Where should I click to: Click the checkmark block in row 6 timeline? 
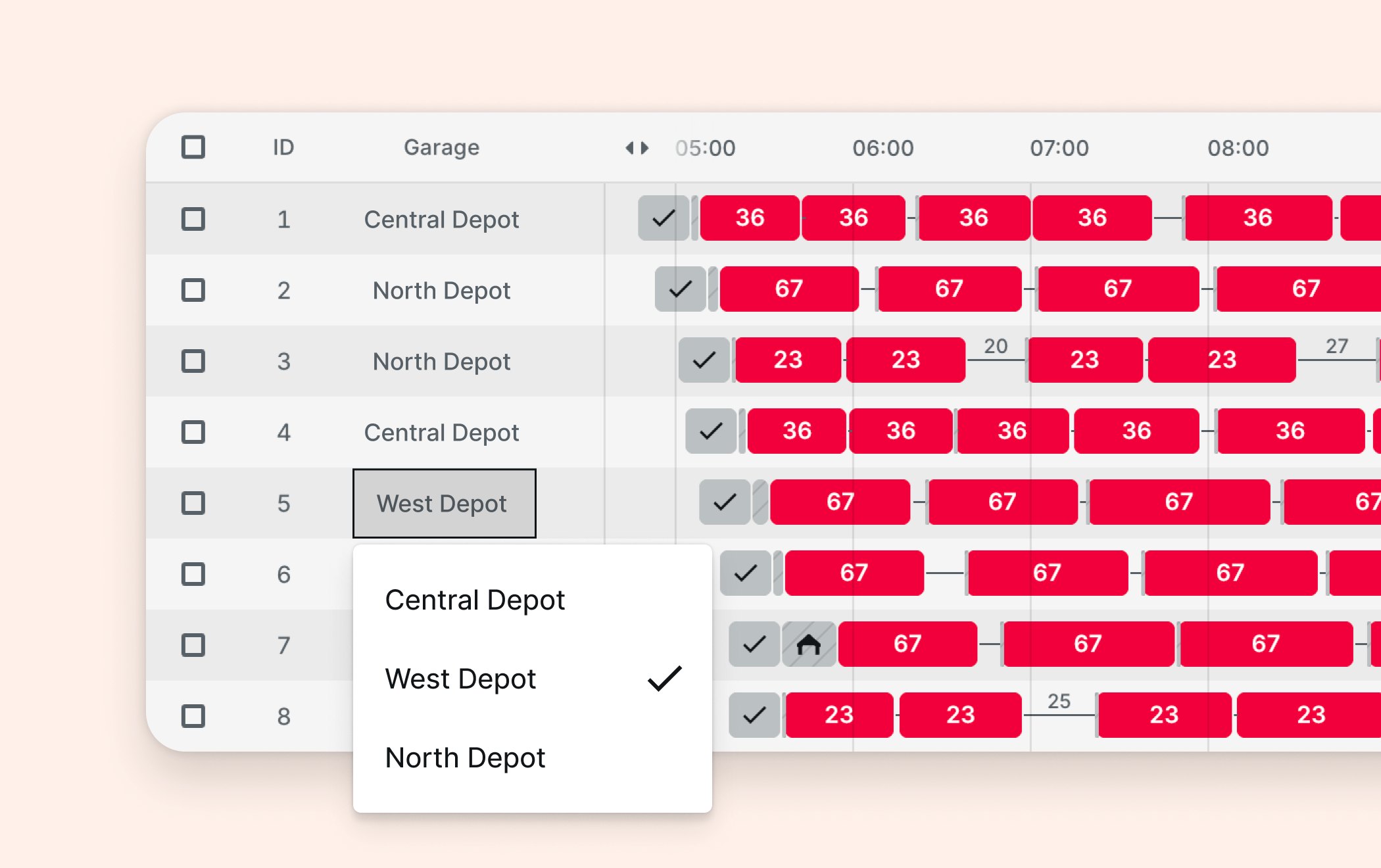point(745,573)
